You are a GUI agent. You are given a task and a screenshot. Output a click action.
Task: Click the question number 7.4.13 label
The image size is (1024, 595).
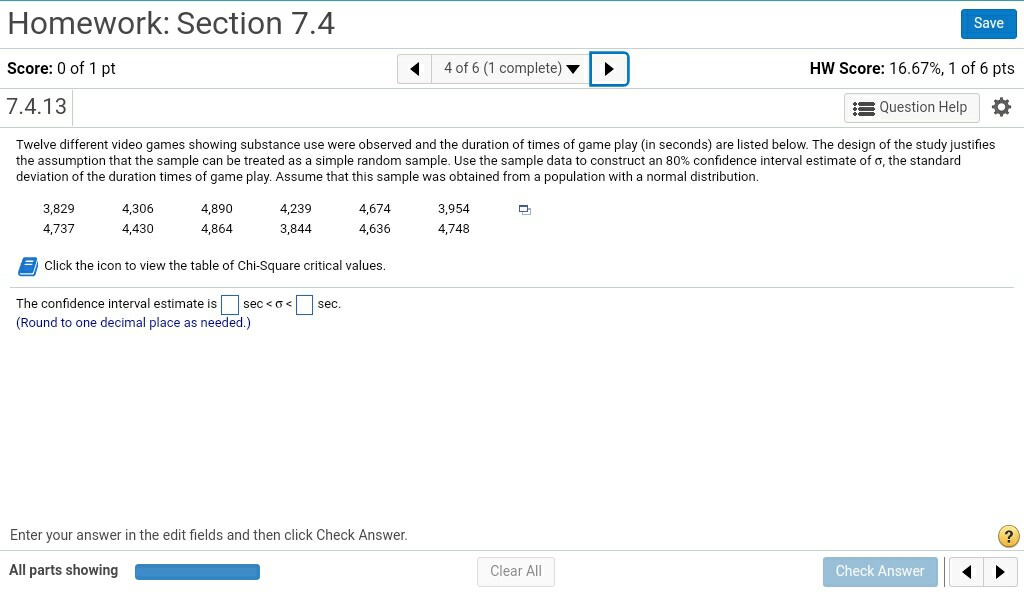(x=36, y=106)
